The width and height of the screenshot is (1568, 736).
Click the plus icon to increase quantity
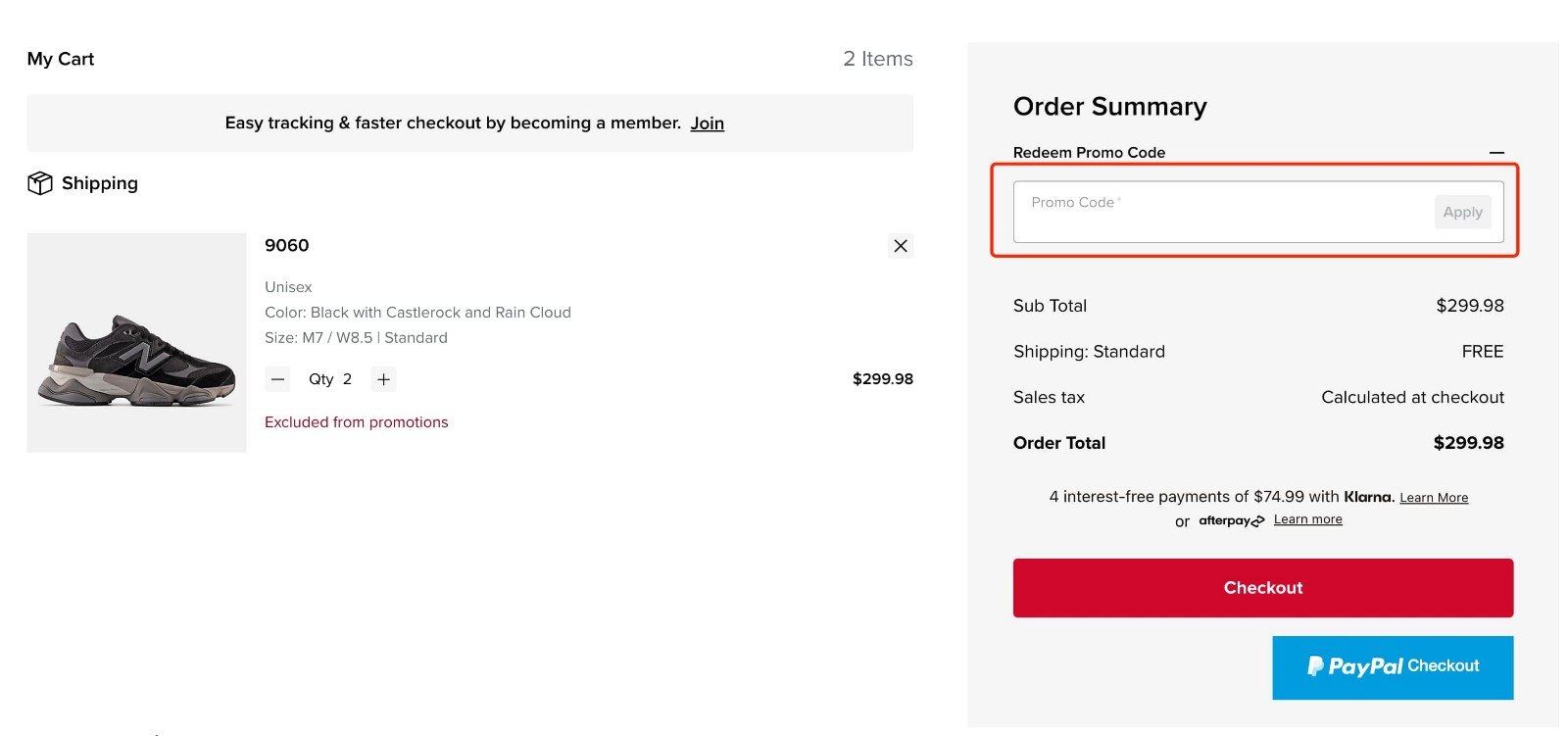383,378
